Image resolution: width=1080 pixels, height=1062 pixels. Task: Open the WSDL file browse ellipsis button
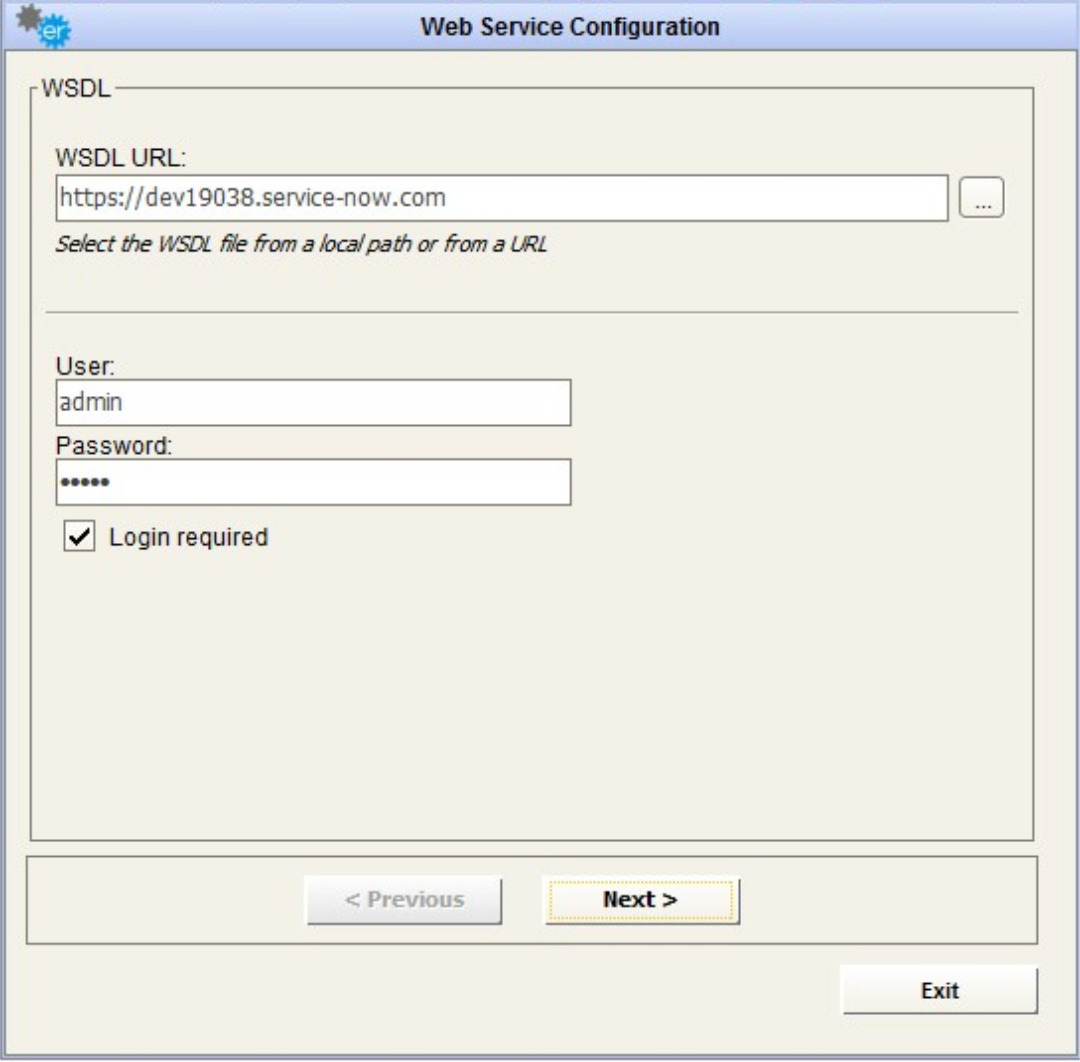pos(981,199)
